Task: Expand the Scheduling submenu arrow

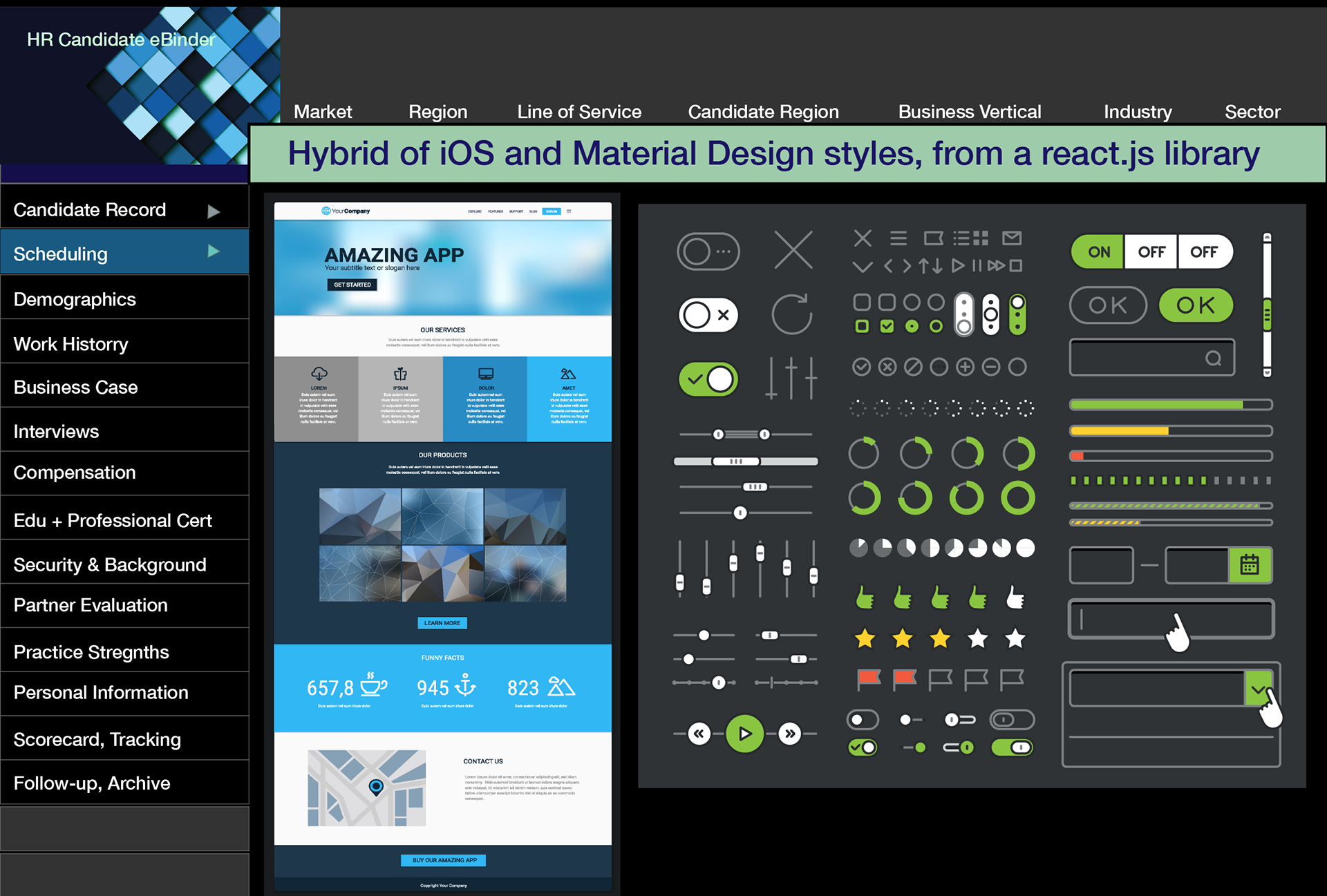Action: coord(214,251)
